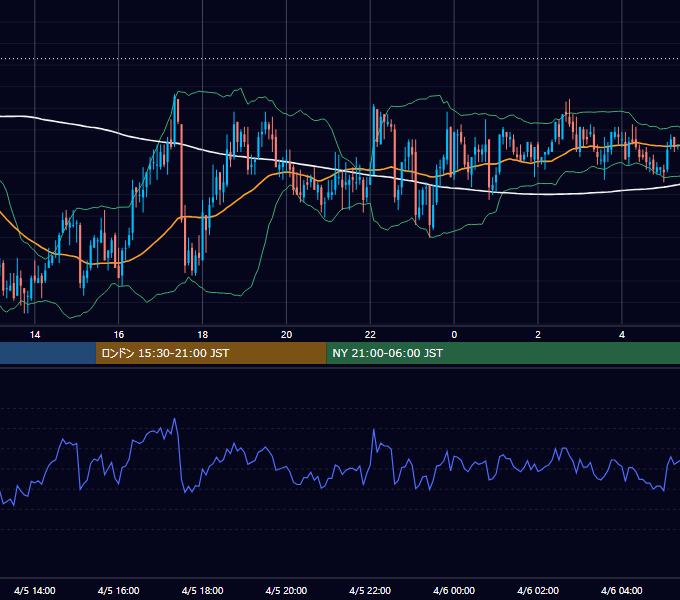The height and width of the screenshot is (600, 680).
Task: Click the 18 hour axis label
Action: pos(203,335)
